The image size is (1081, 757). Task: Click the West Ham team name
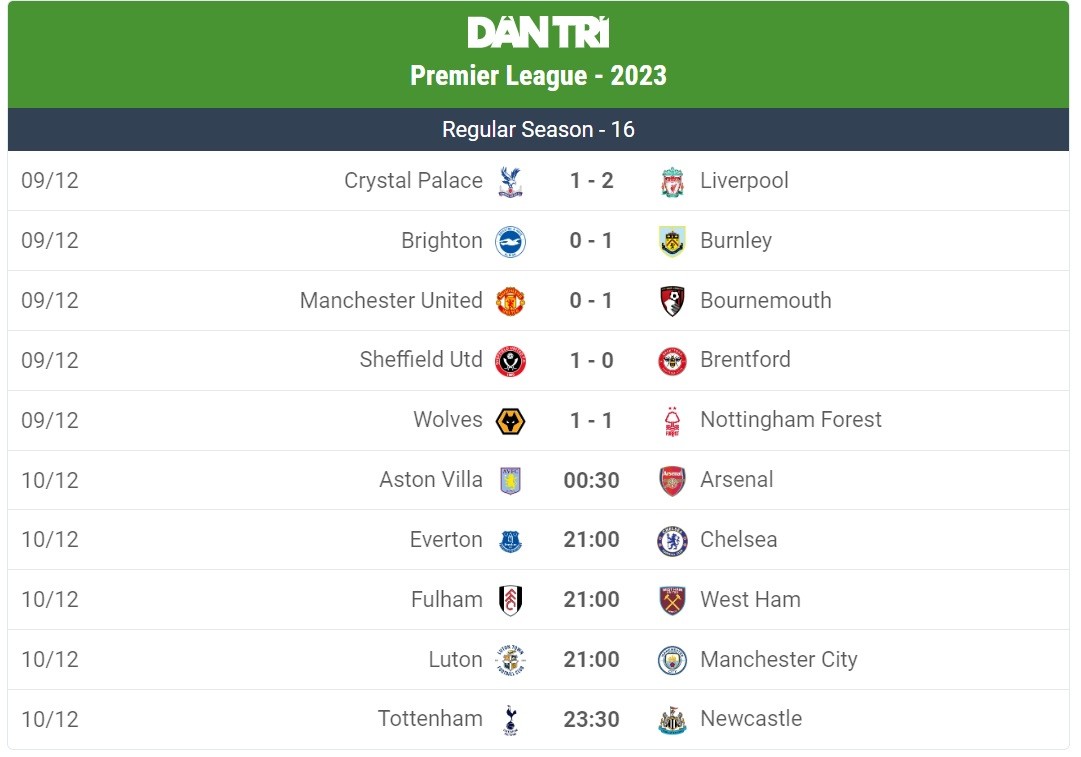tap(748, 600)
